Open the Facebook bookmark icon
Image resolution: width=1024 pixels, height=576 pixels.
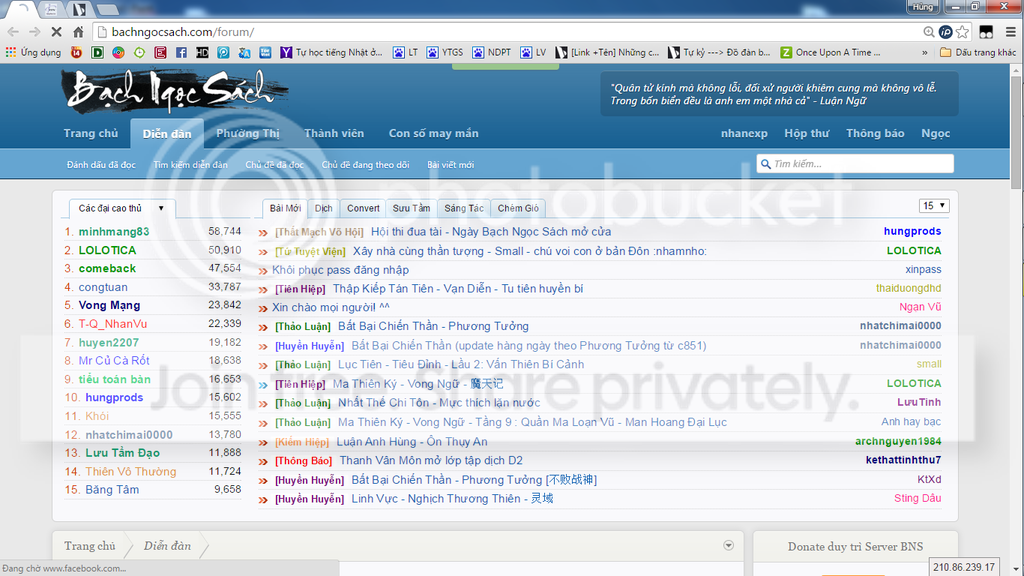pos(181,52)
